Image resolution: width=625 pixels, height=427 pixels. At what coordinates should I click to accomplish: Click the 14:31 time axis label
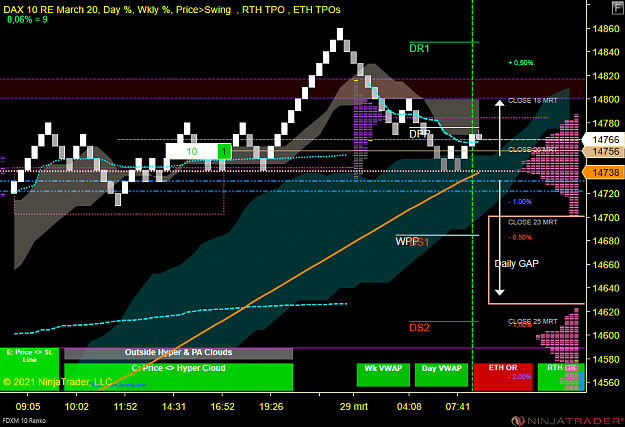[x=174, y=407]
